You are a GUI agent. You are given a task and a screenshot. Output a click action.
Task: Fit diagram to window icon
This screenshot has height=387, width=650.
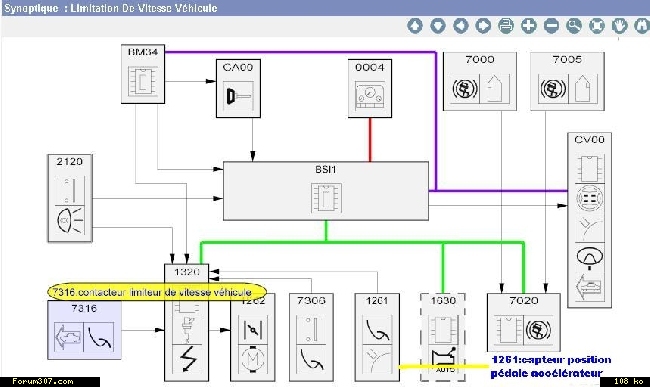click(x=597, y=26)
